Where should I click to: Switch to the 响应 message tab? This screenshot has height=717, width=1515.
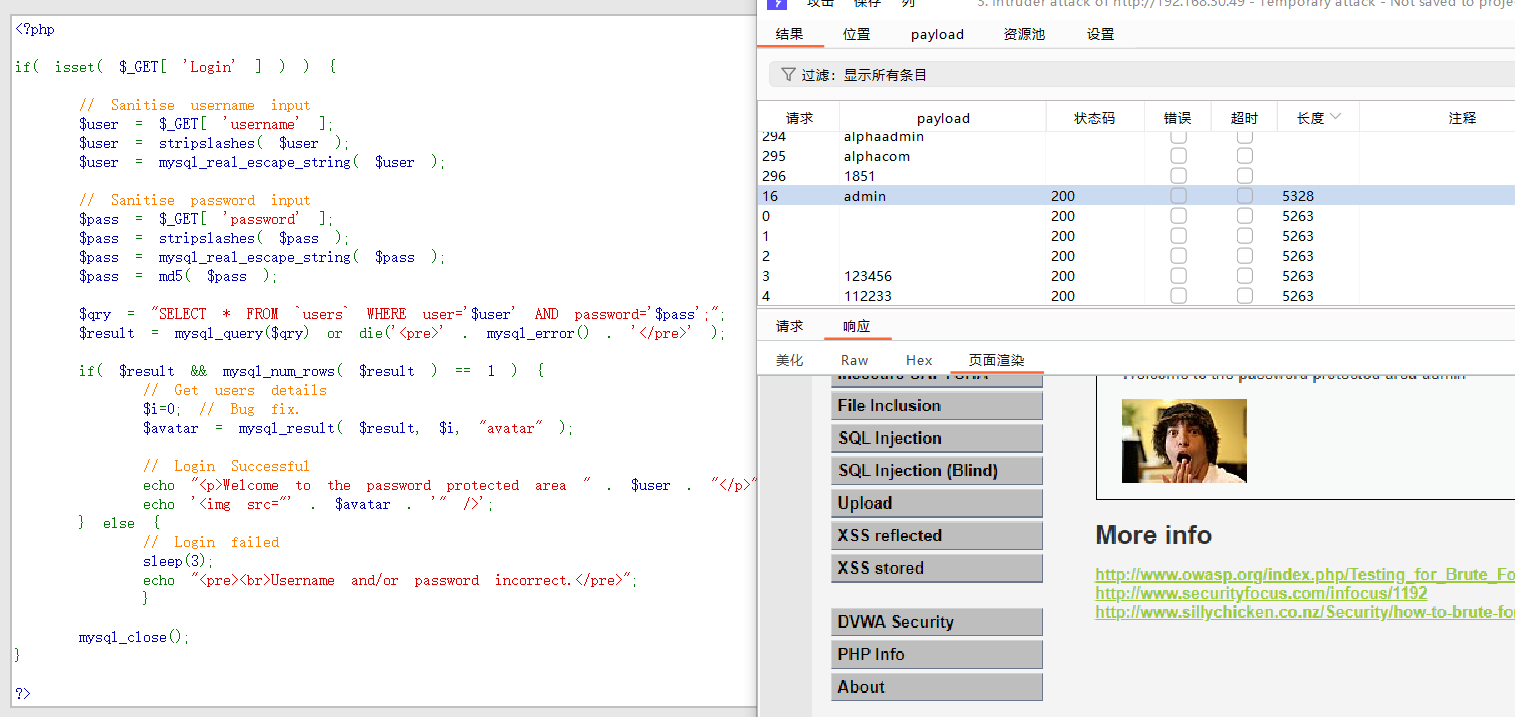[x=856, y=326]
